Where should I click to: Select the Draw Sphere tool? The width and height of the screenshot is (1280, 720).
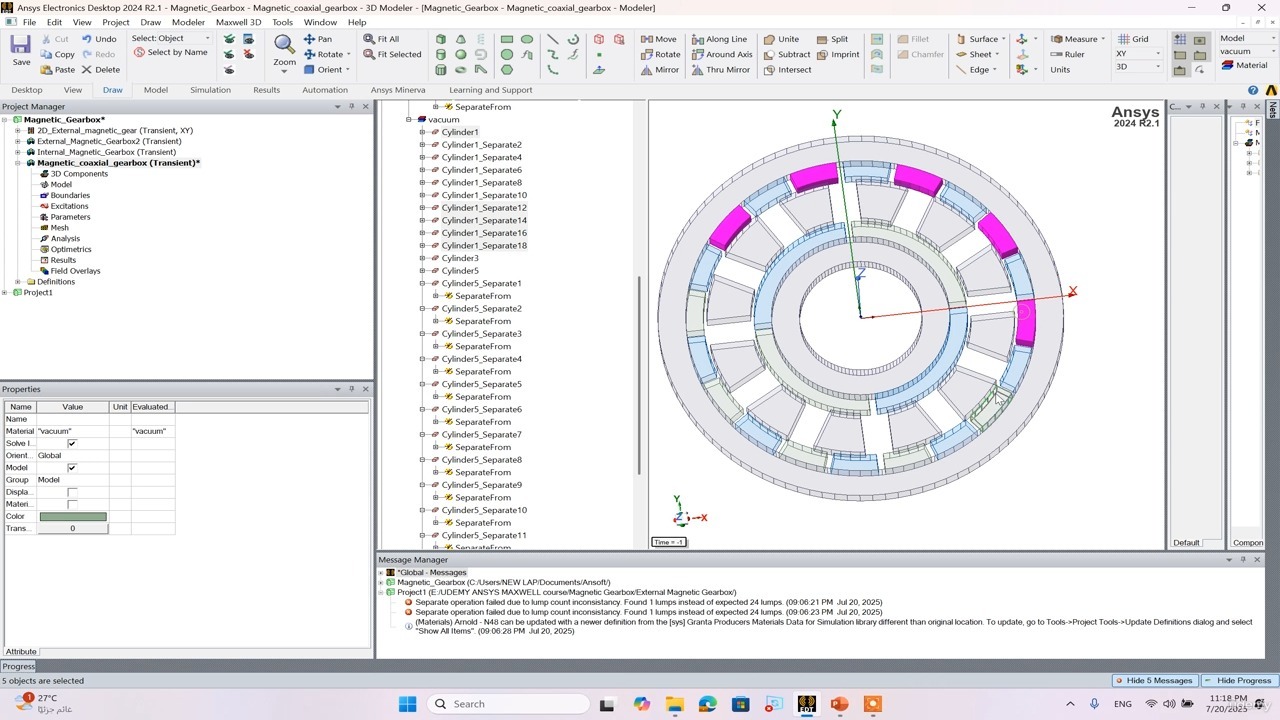pyautogui.click(x=460, y=54)
